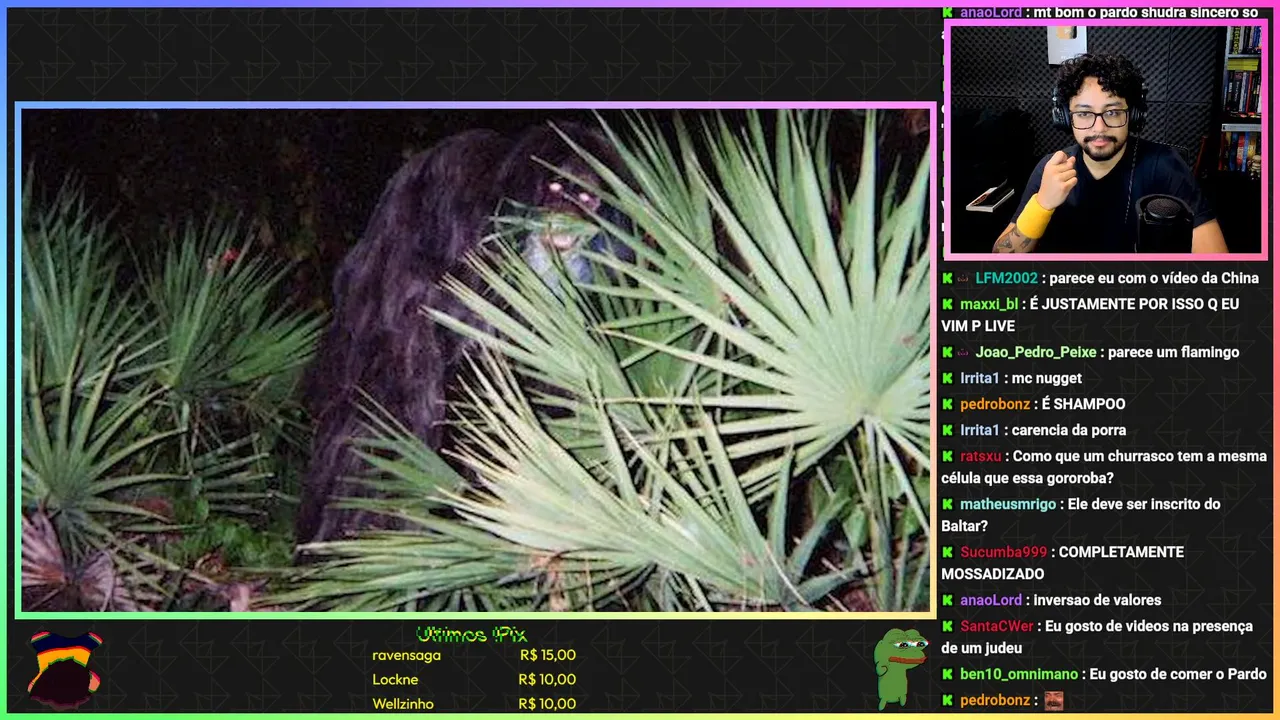This screenshot has height=720, width=1280.
Task: Click message 'parece eu com o vídeo da China'
Action: coord(1154,278)
